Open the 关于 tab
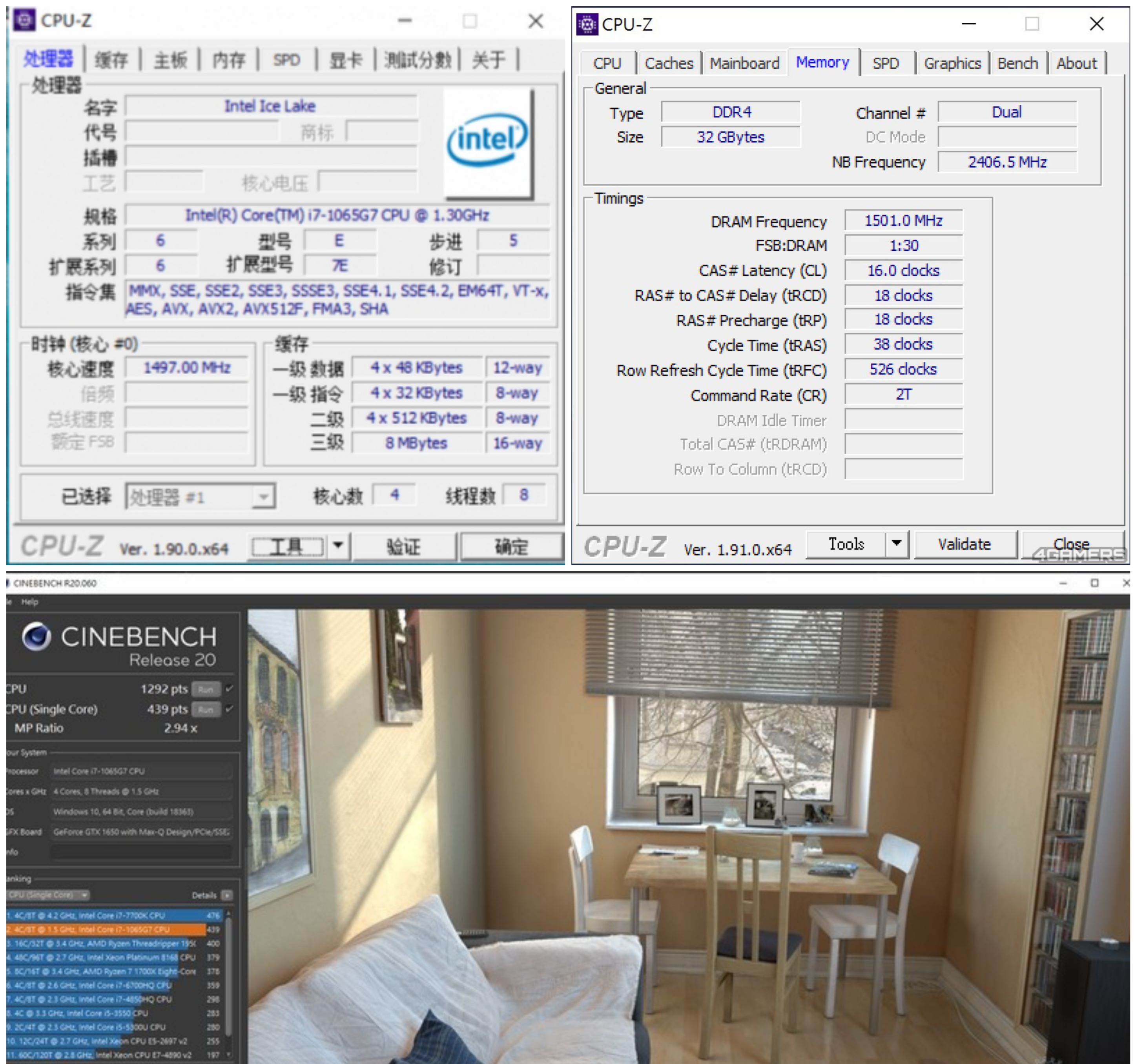This screenshot has height=1064, width=1134. 489,59
